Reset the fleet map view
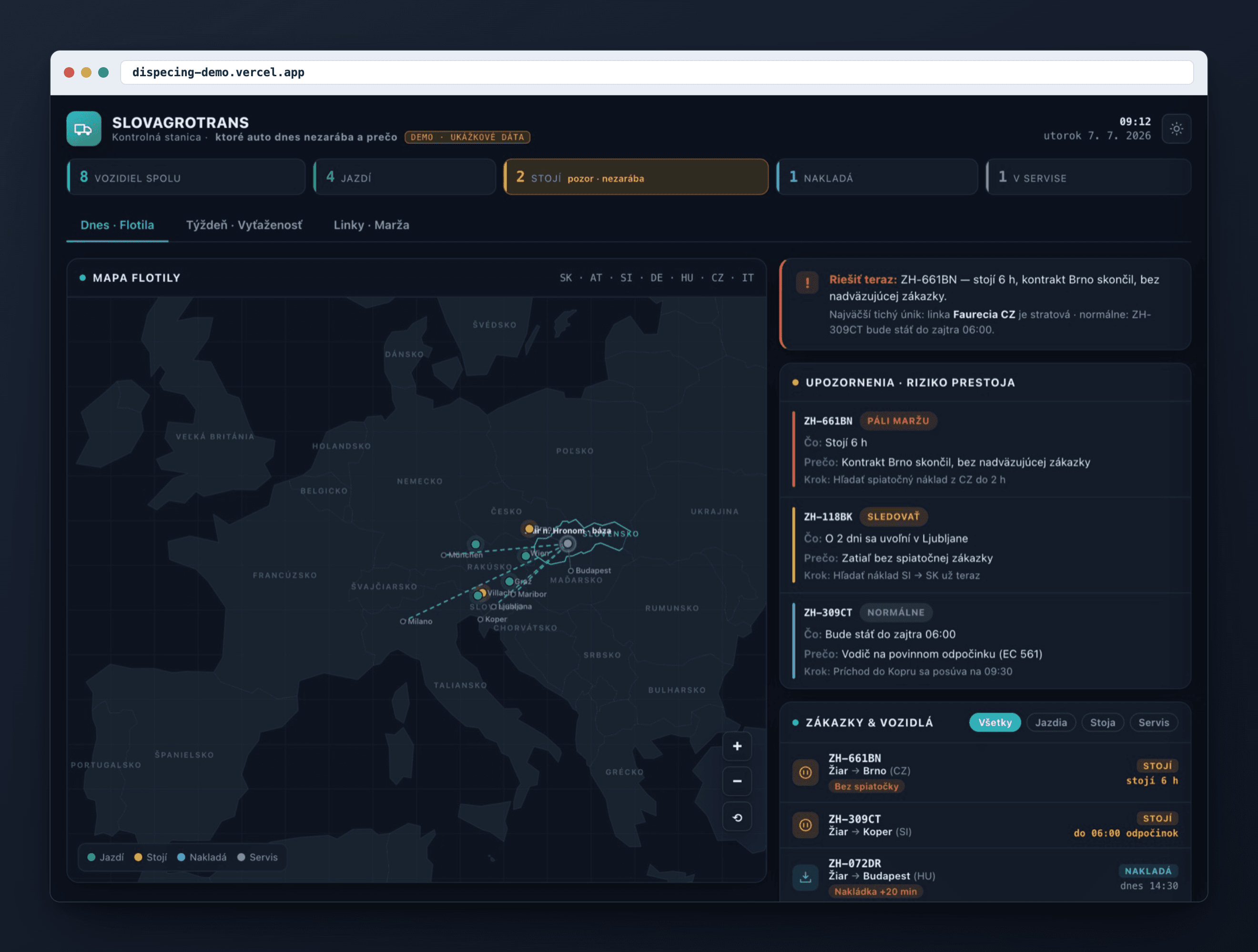1258x952 pixels. [737, 817]
